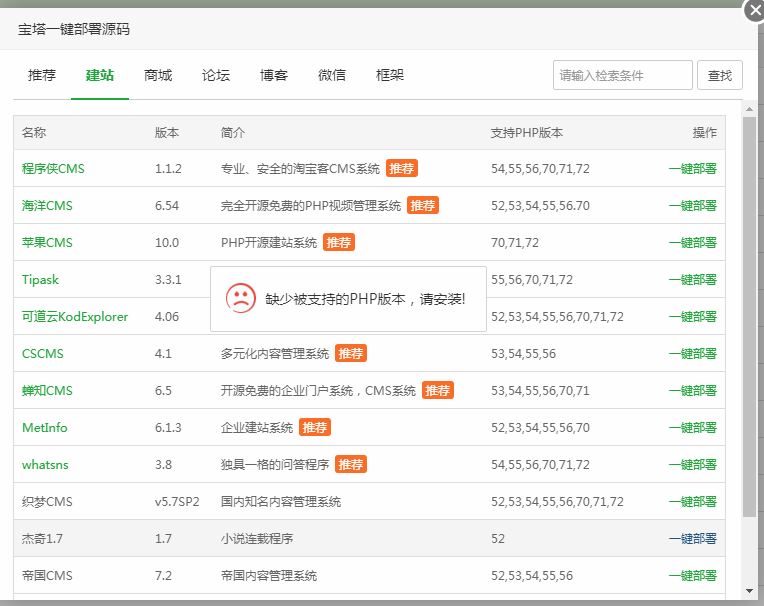Click the 缺少被支持的PHP版本 warning message
764x606 pixels.
click(x=365, y=299)
